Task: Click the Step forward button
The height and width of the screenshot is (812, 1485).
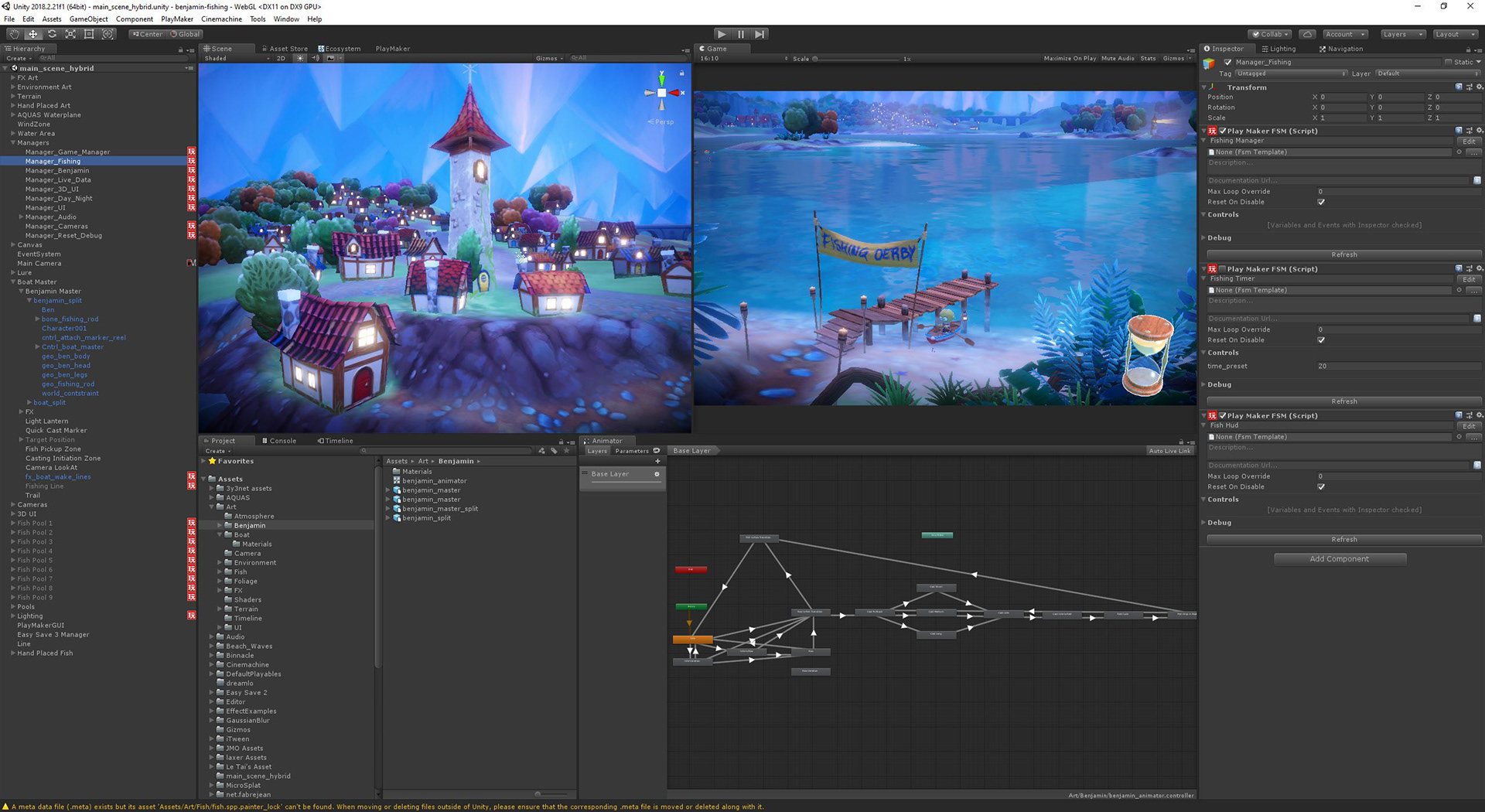Action: click(x=760, y=34)
